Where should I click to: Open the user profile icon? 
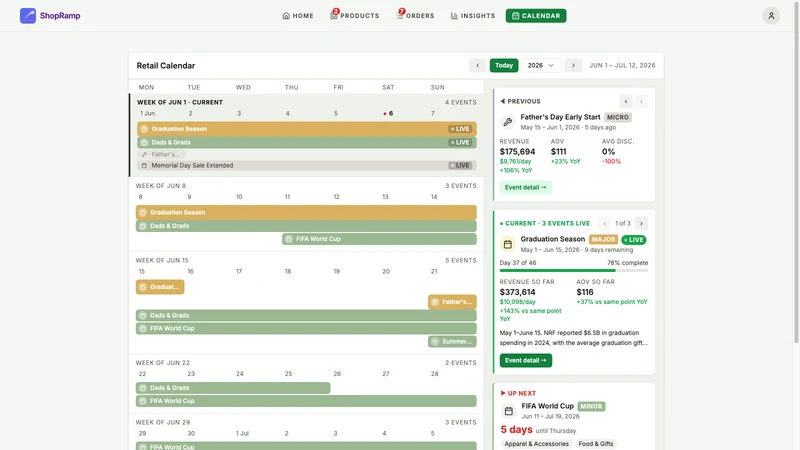coord(771,16)
